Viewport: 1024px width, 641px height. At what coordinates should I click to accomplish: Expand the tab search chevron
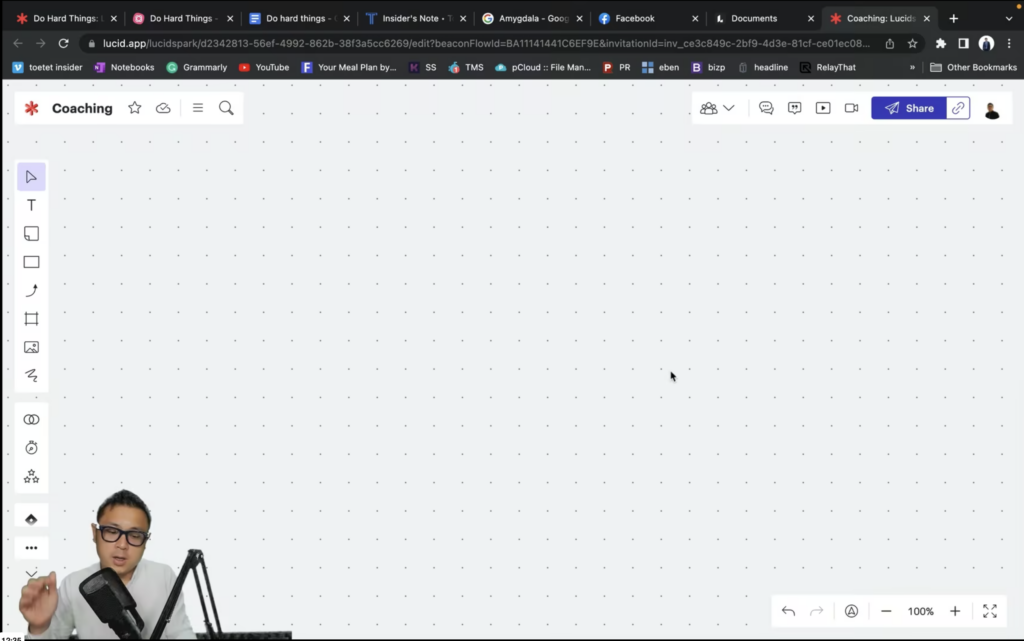(1008, 18)
